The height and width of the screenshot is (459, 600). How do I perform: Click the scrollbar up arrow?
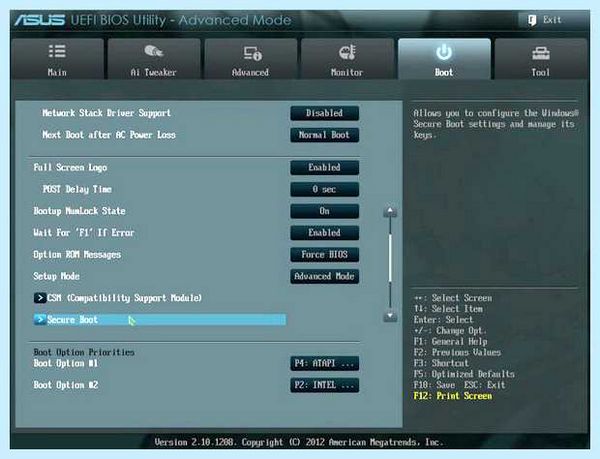(x=390, y=212)
